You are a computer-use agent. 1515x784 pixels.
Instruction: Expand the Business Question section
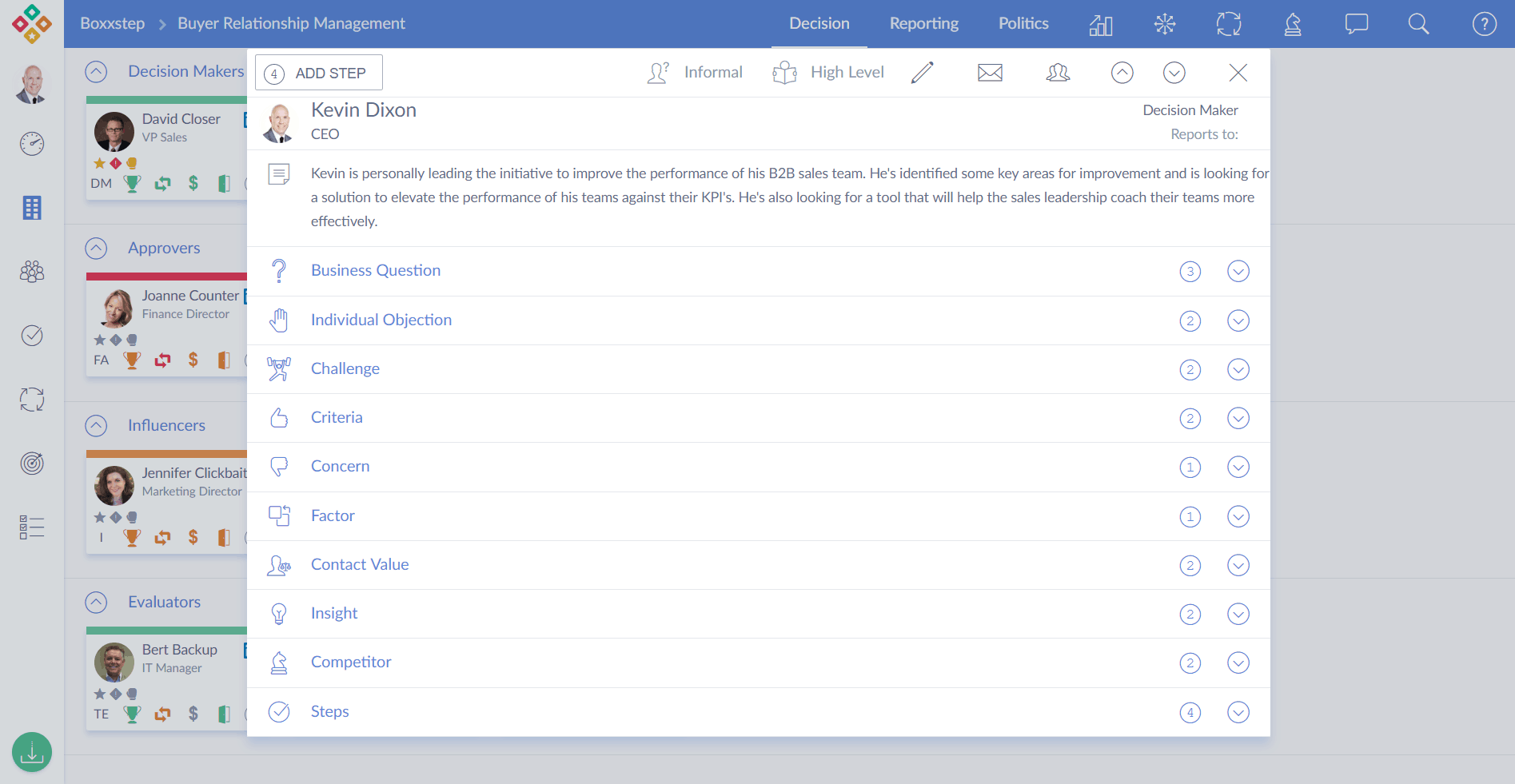[x=1238, y=272]
